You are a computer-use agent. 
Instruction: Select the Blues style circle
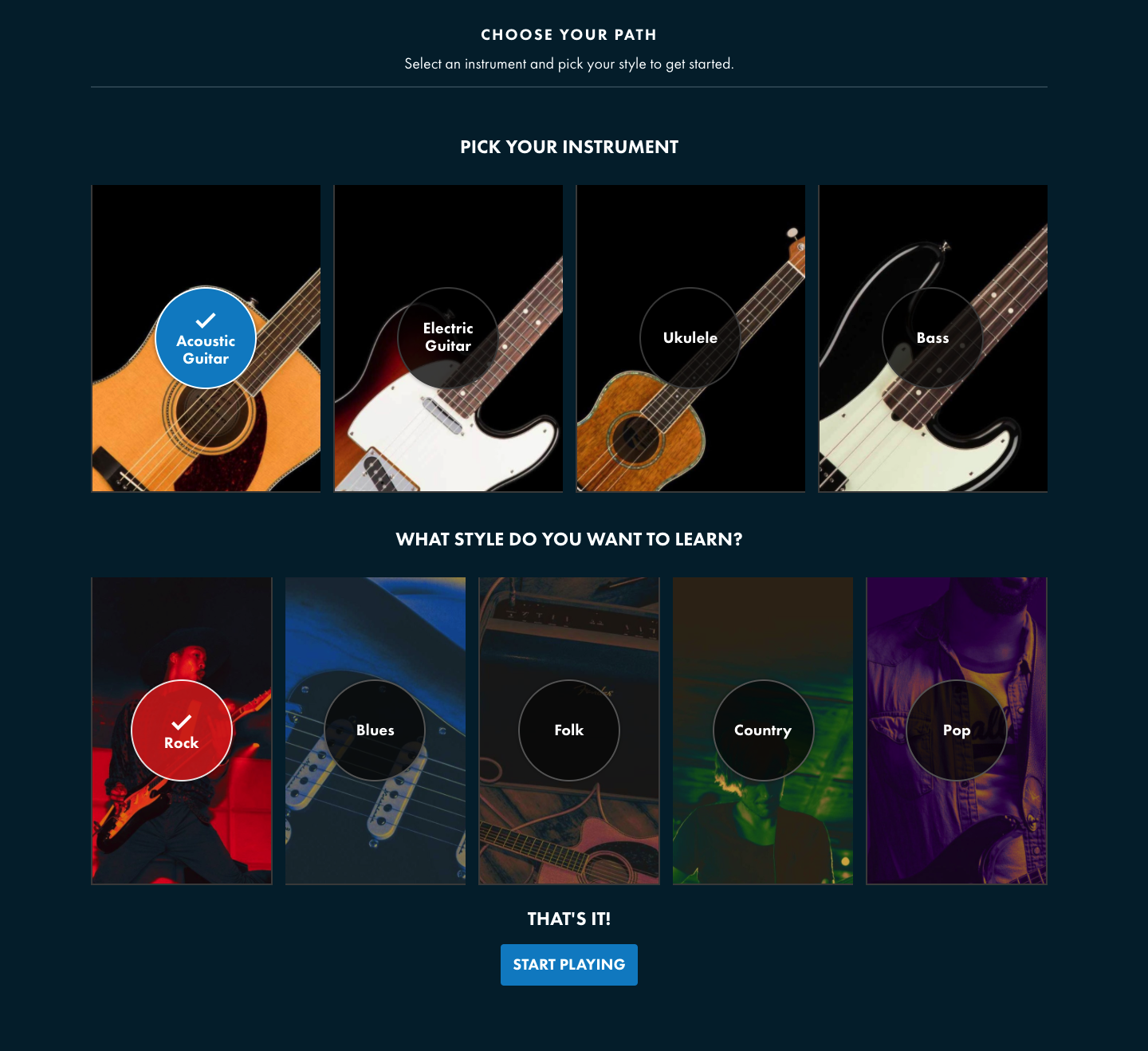point(375,730)
